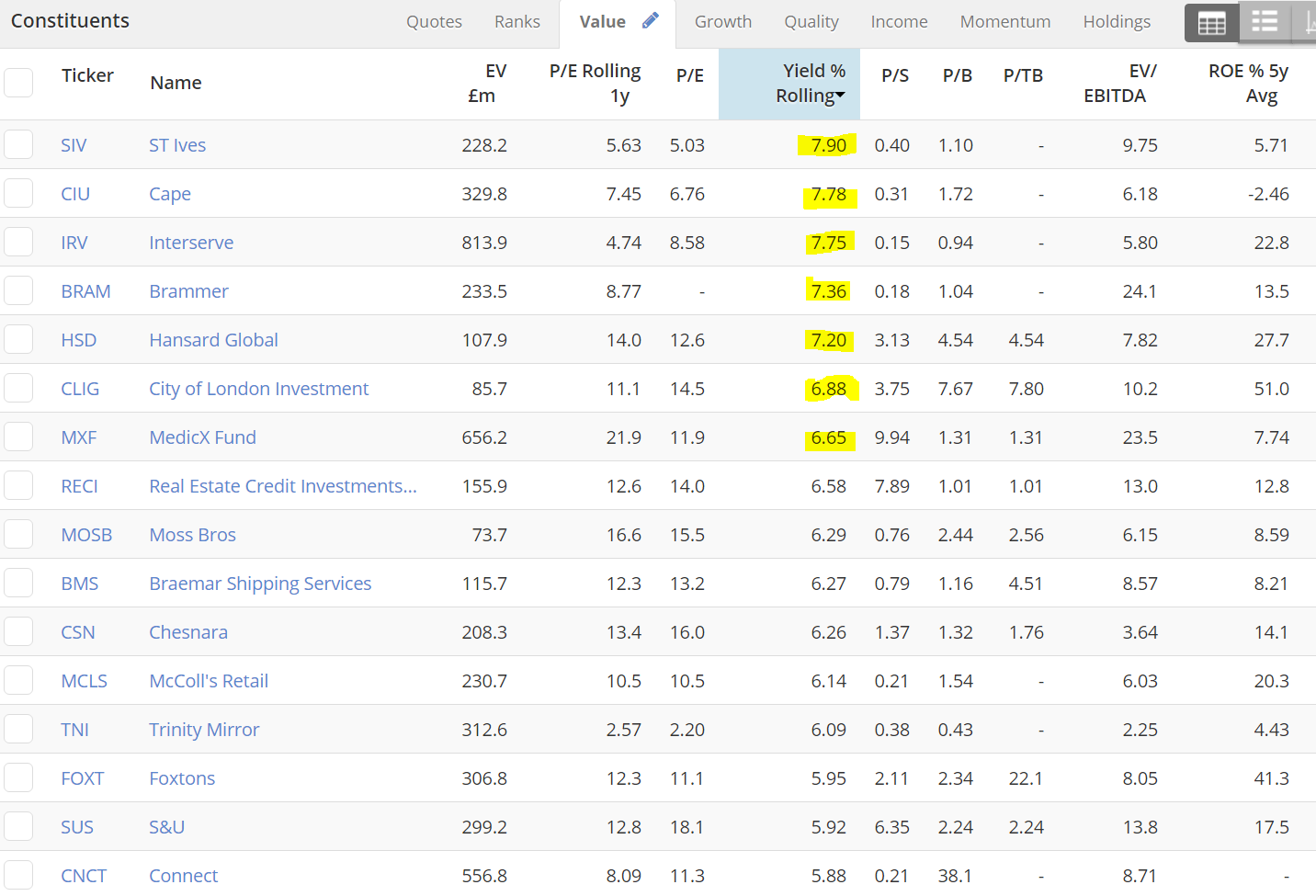Image resolution: width=1316 pixels, height=896 pixels.
Task: Sort by P/B column header
Action: (958, 75)
